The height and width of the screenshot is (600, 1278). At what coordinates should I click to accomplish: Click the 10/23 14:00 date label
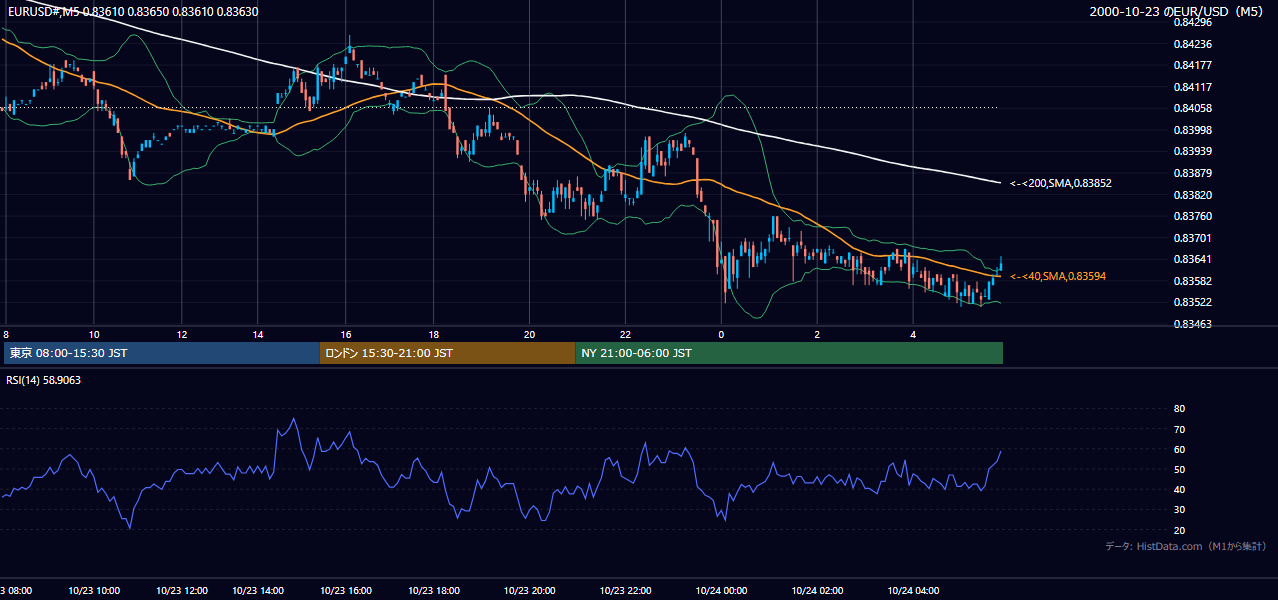(x=257, y=591)
